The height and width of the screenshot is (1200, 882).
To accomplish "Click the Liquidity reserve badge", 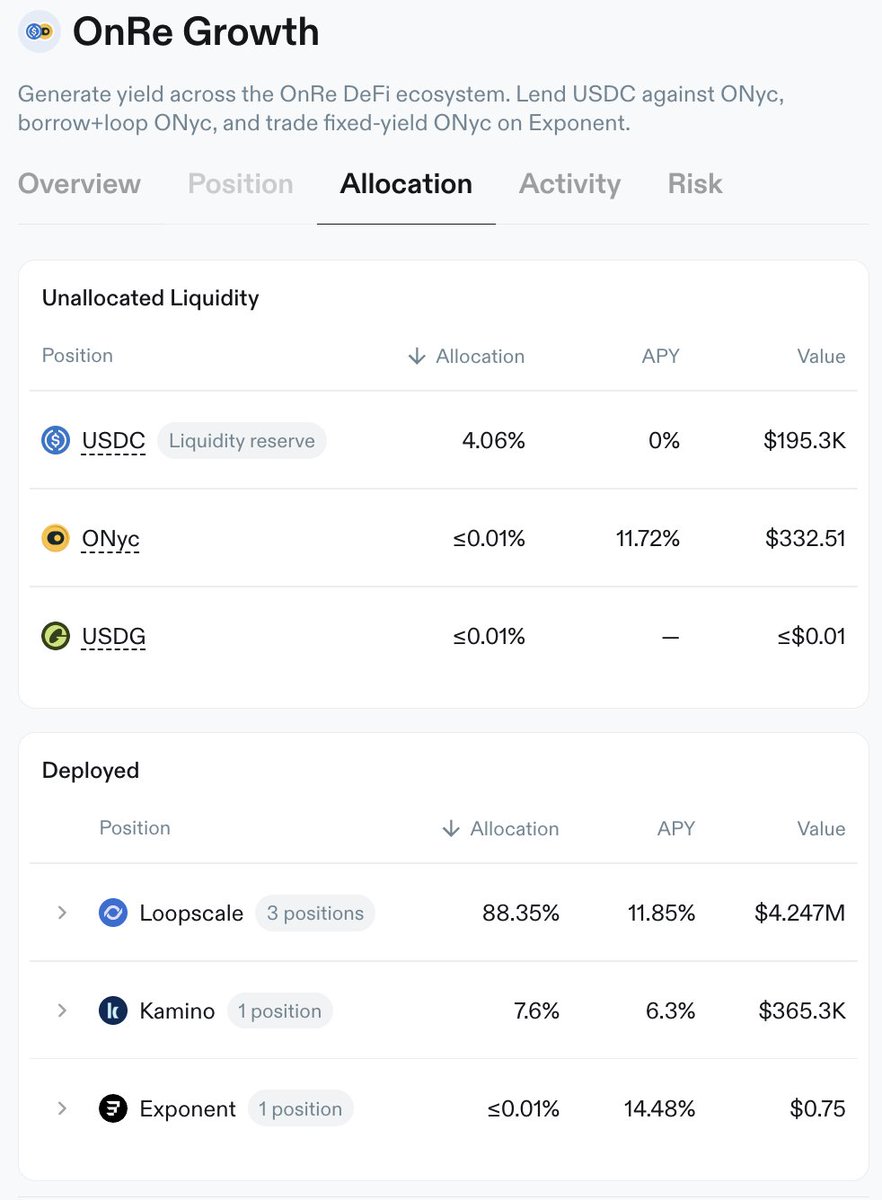I will 242,440.
